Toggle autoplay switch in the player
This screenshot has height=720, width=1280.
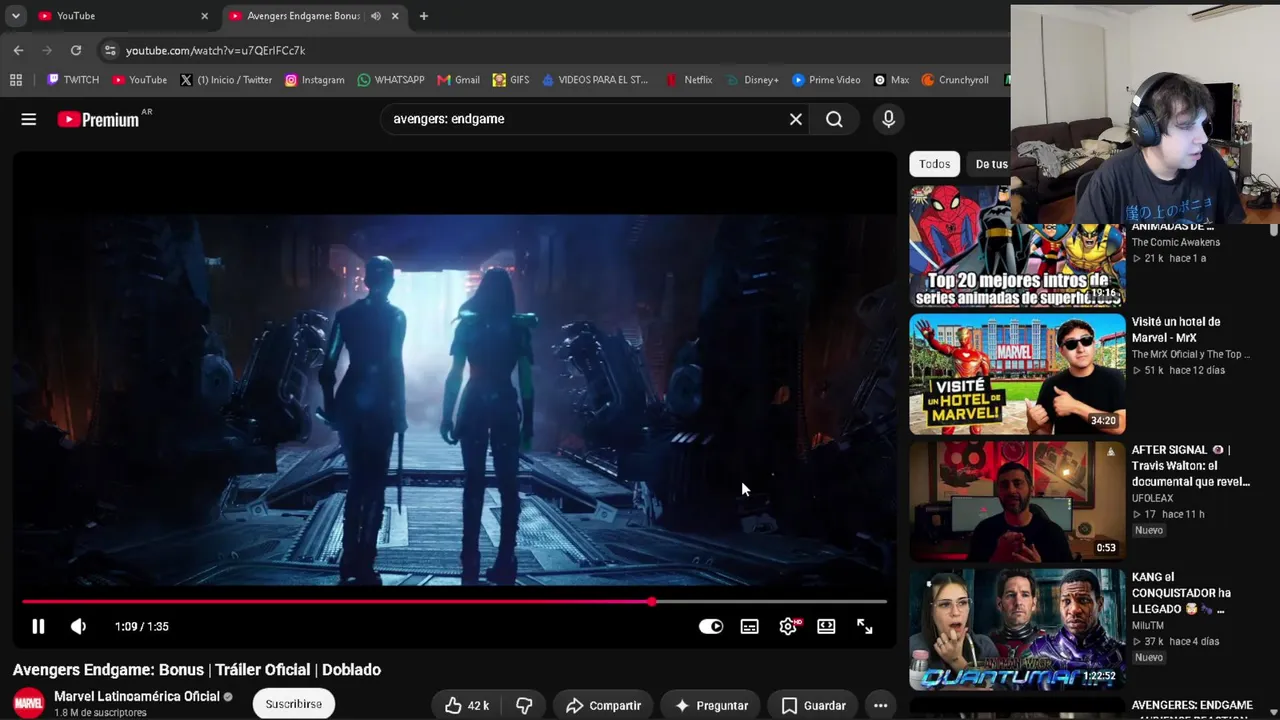click(711, 627)
